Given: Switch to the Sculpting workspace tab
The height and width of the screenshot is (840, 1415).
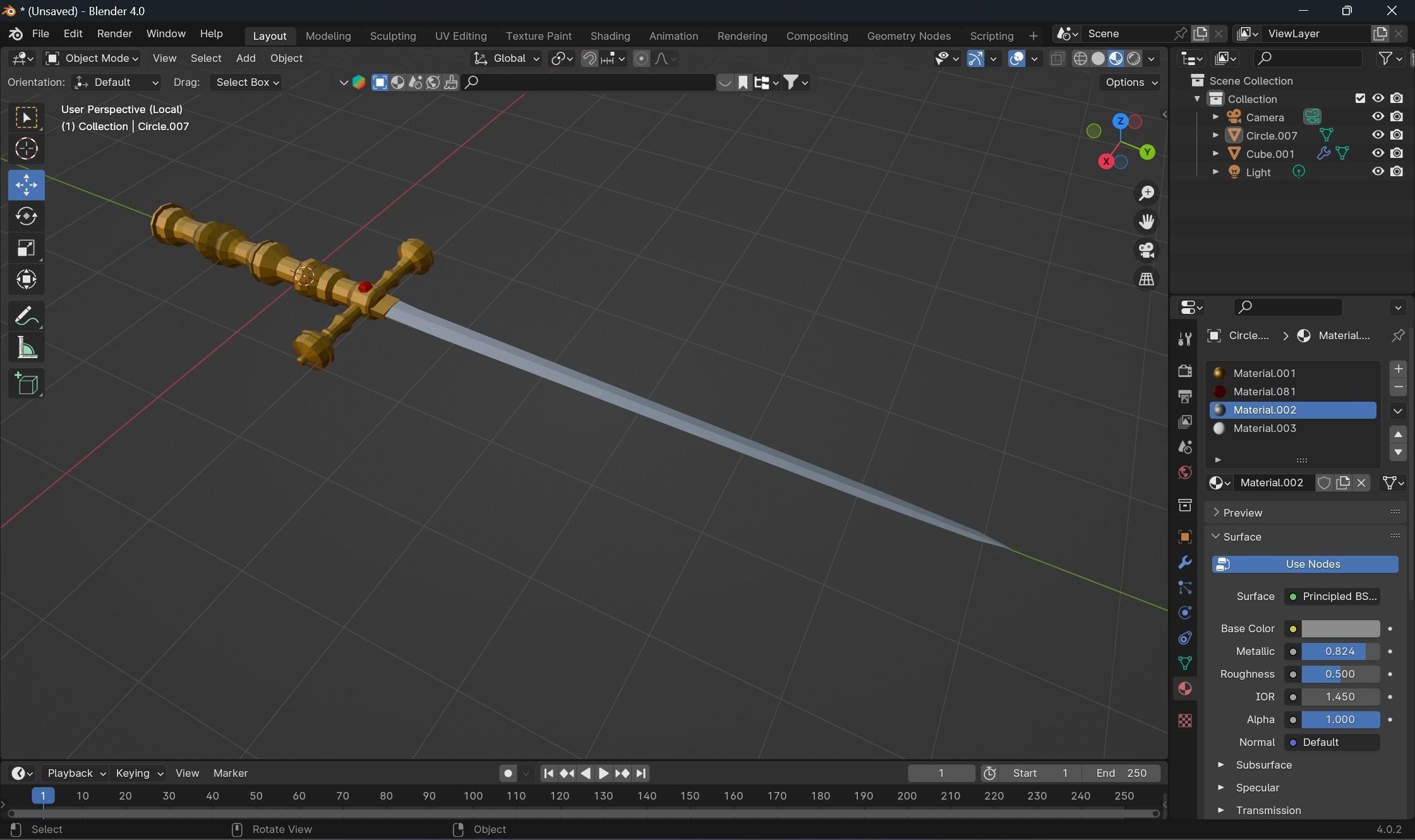Looking at the screenshot, I should click(x=393, y=36).
